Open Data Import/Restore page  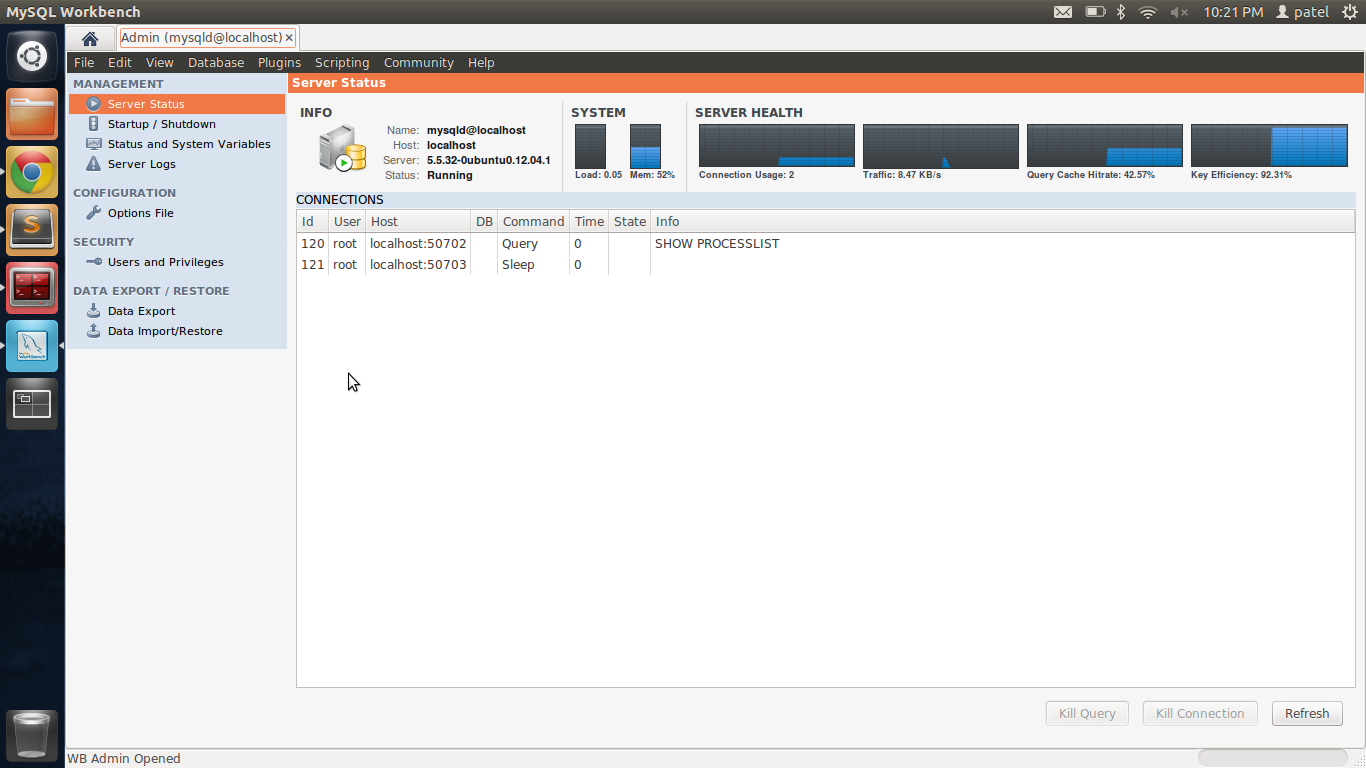[x=165, y=331]
